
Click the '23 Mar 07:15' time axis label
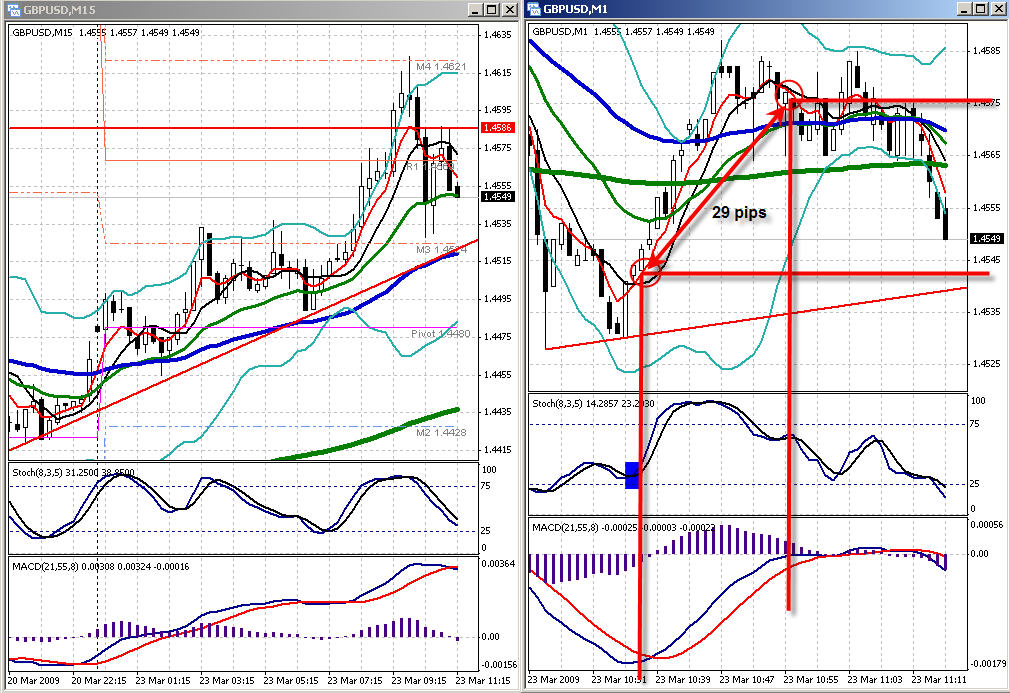click(355, 680)
